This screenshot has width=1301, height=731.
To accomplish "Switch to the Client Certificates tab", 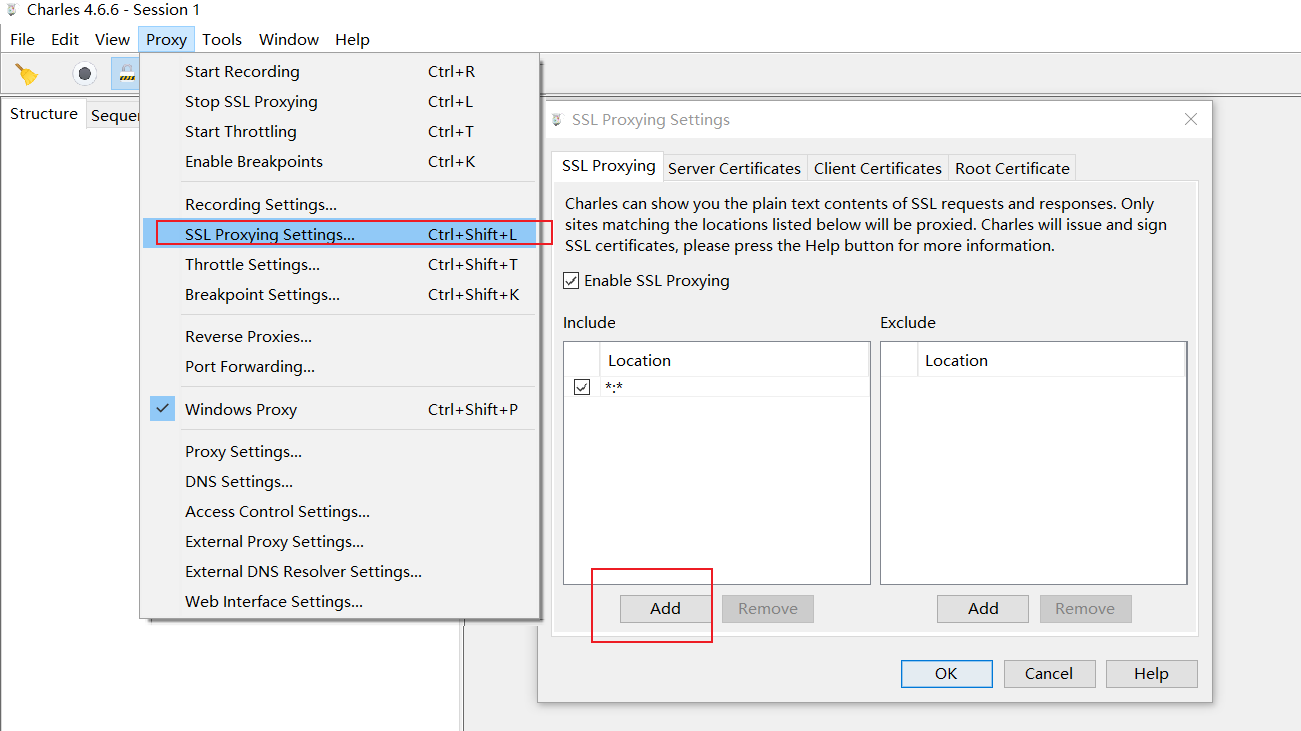I will click(x=878, y=168).
